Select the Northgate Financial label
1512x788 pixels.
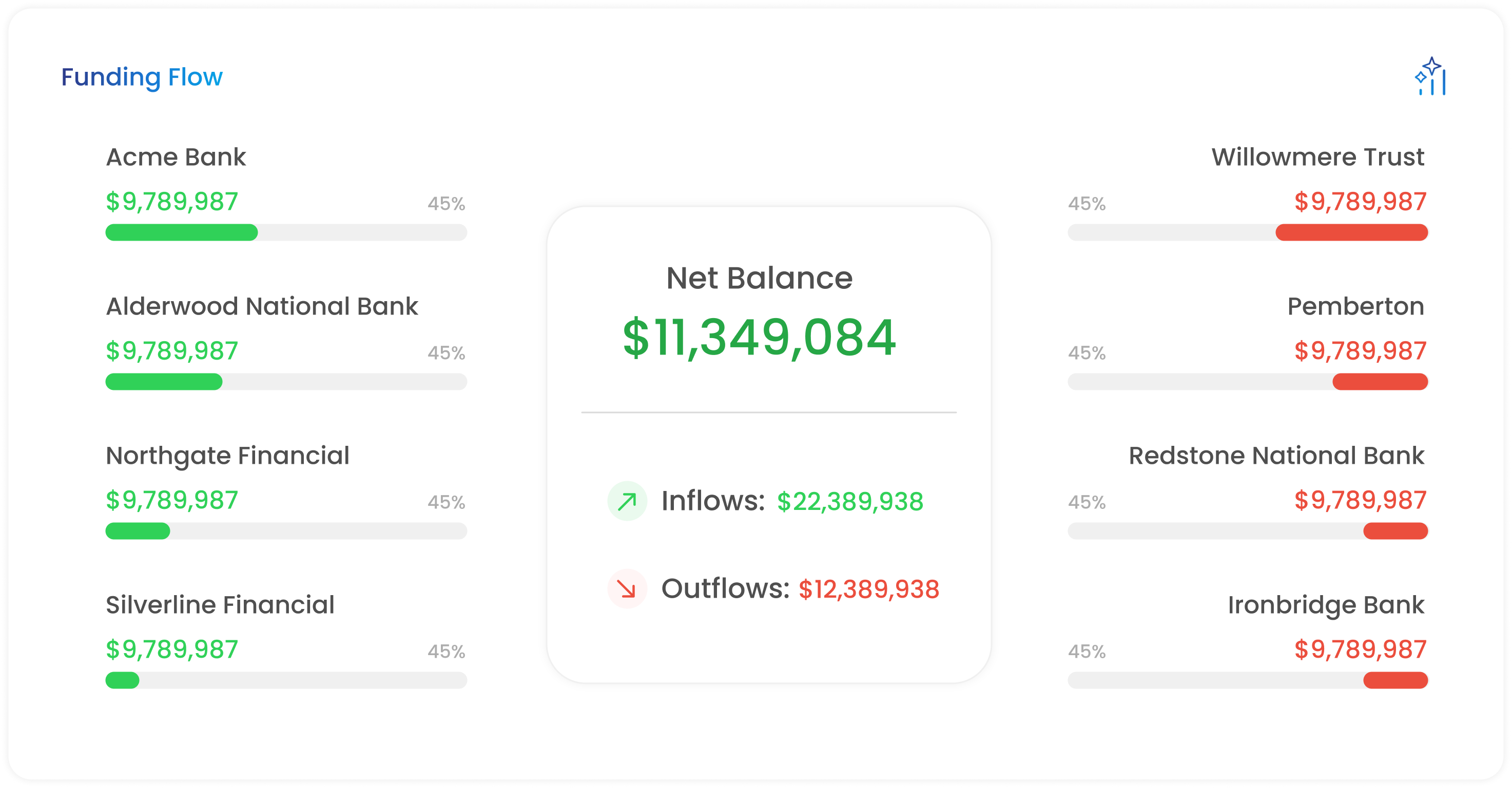228,456
